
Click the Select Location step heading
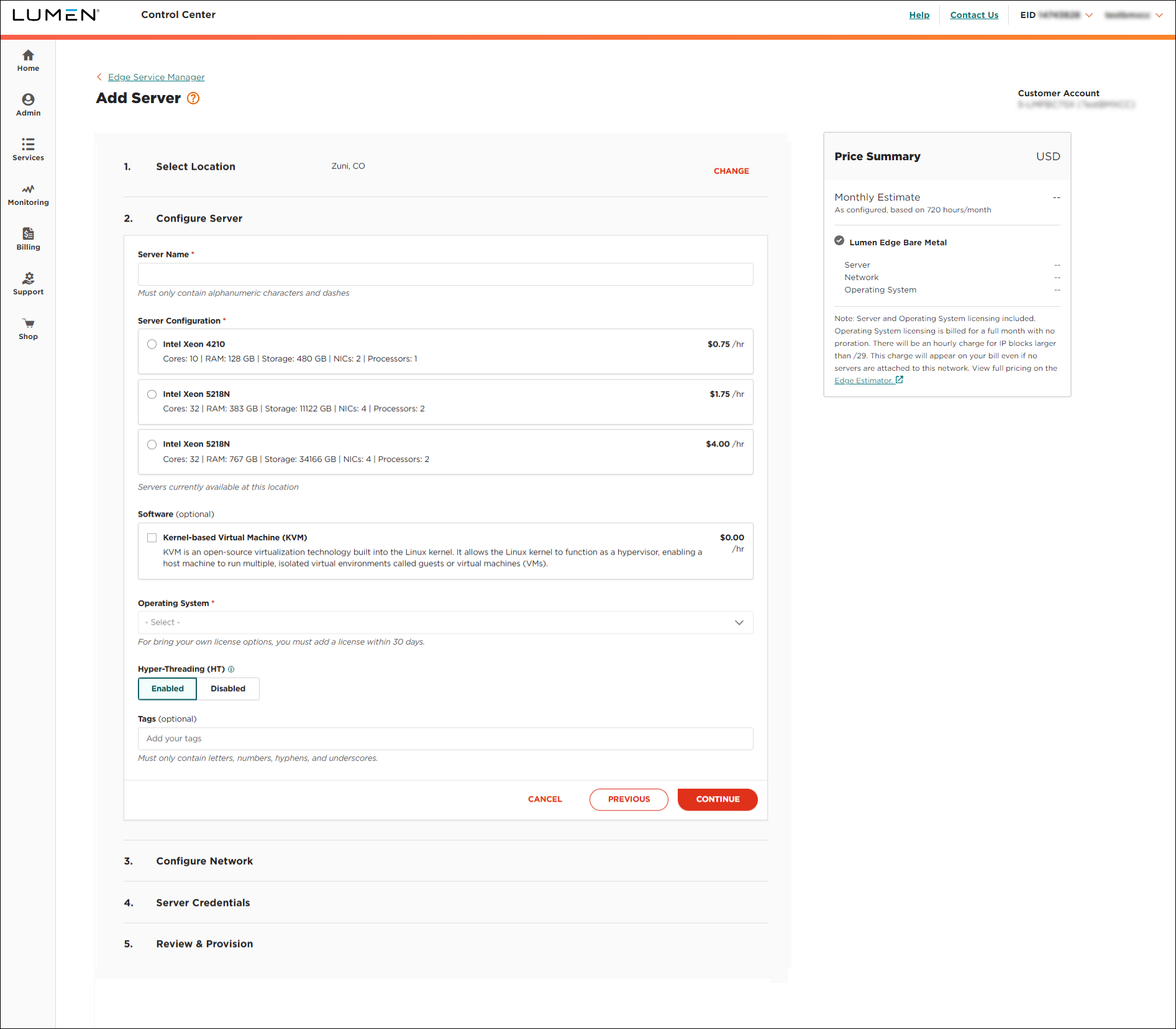pyautogui.click(x=196, y=166)
